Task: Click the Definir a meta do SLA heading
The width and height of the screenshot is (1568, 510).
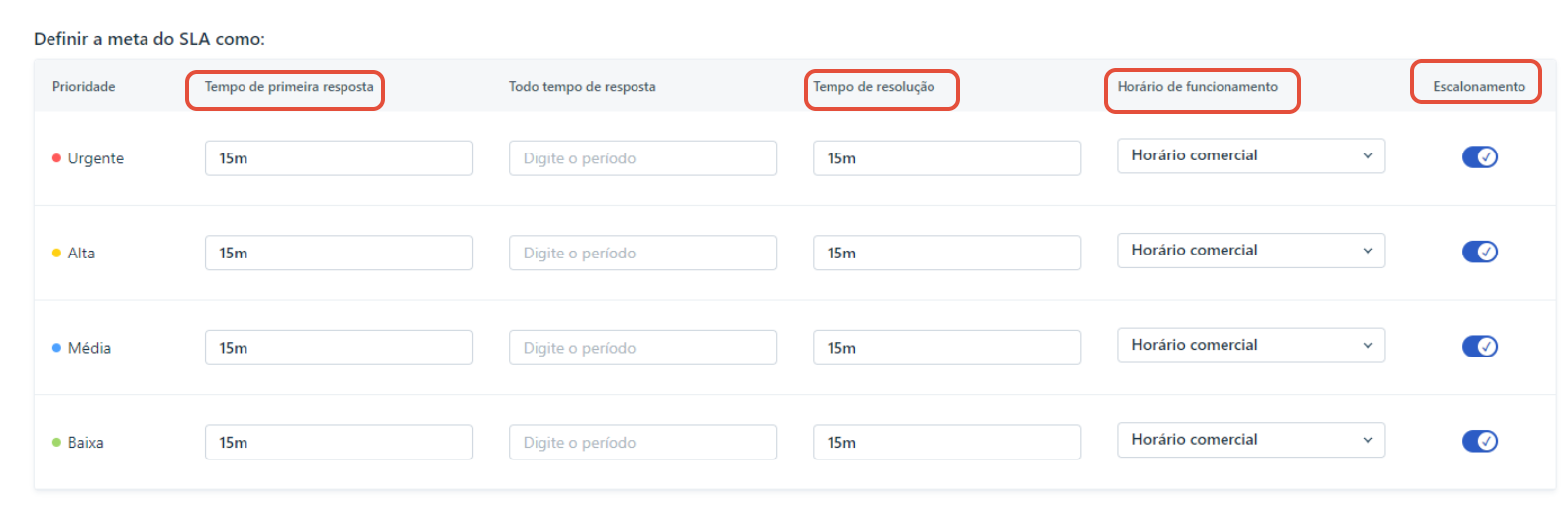Action: tap(149, 39)
